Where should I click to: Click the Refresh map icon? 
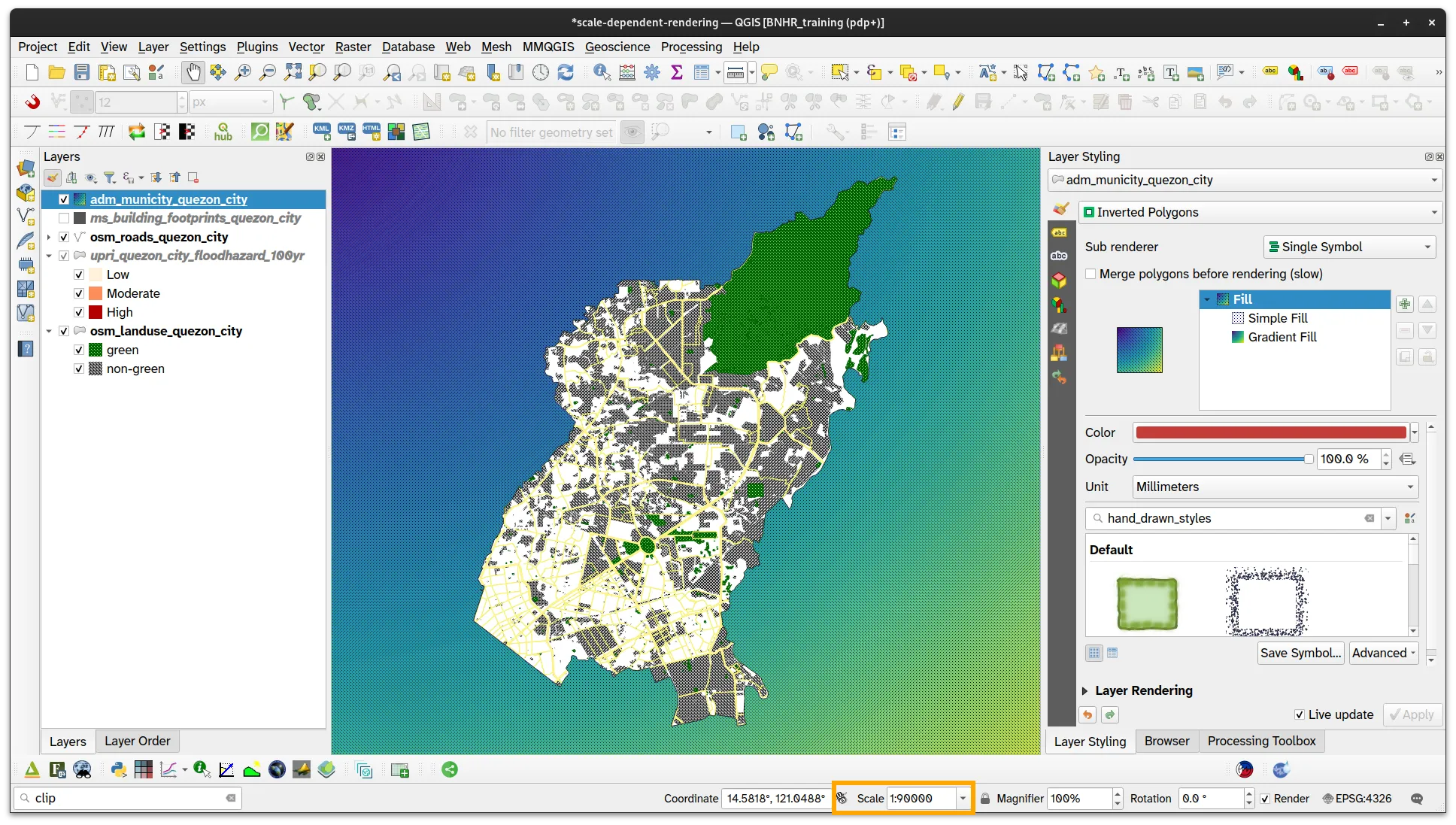pyautogui.click(x=566, y=72)
